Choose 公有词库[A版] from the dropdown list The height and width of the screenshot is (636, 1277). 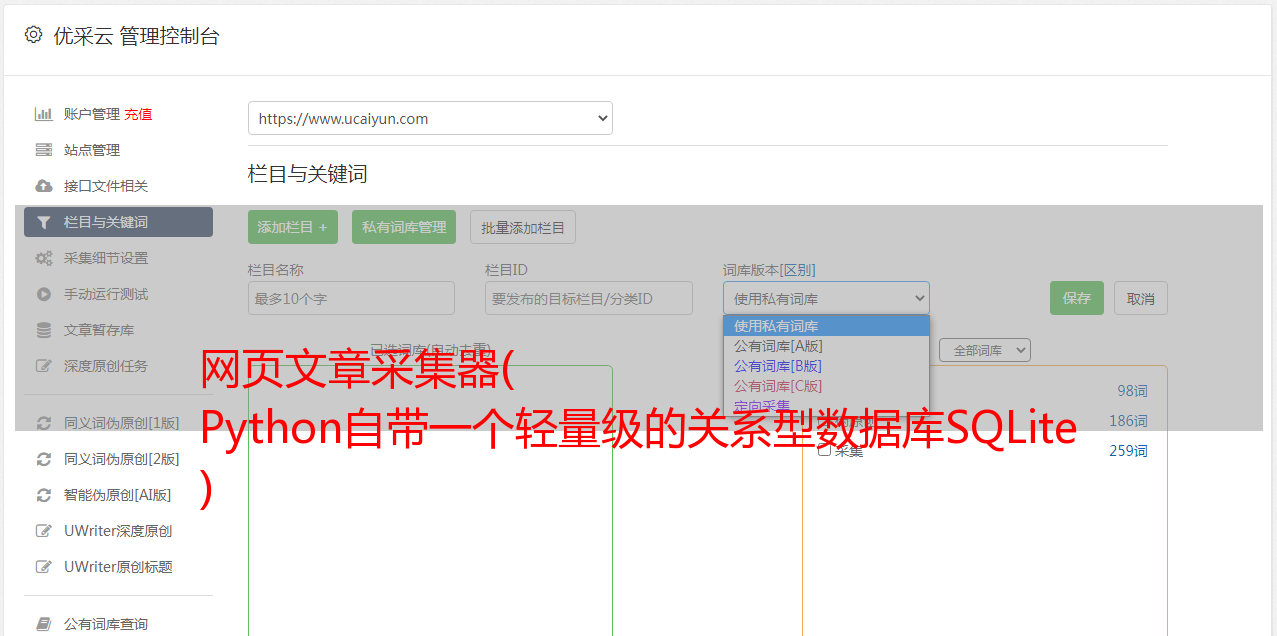pyautogui.click(x=826, y=346)
